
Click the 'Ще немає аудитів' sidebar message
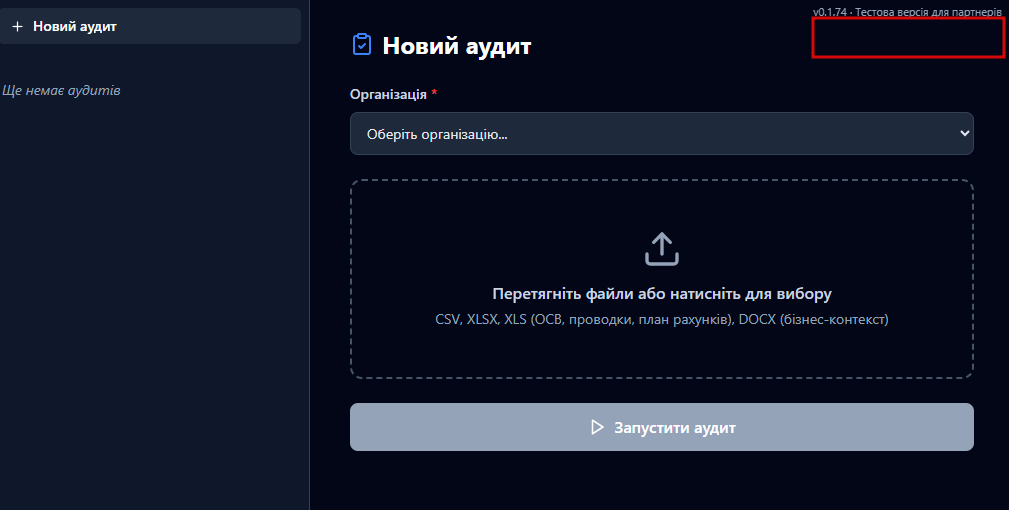[x=62, y=91]
